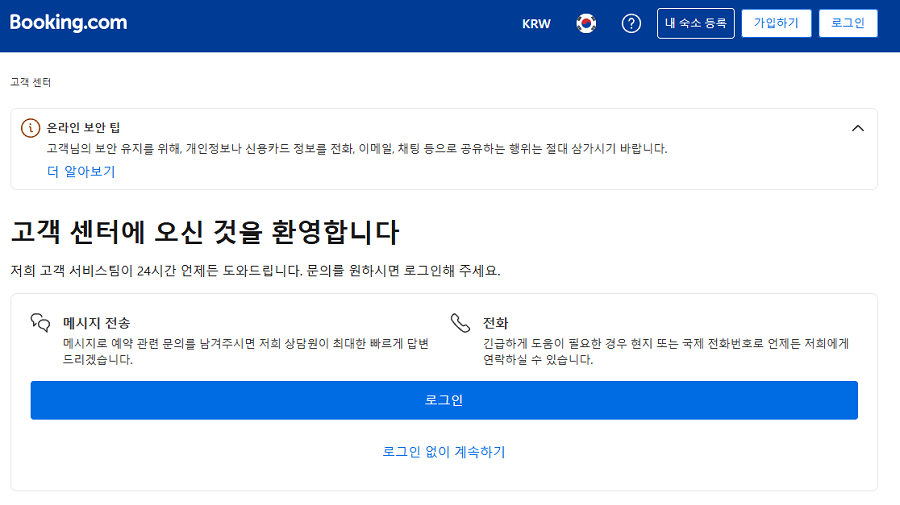900x505 pixels.
Task: Click the 내 숙소 등록 button
Action: click(696, 24)
